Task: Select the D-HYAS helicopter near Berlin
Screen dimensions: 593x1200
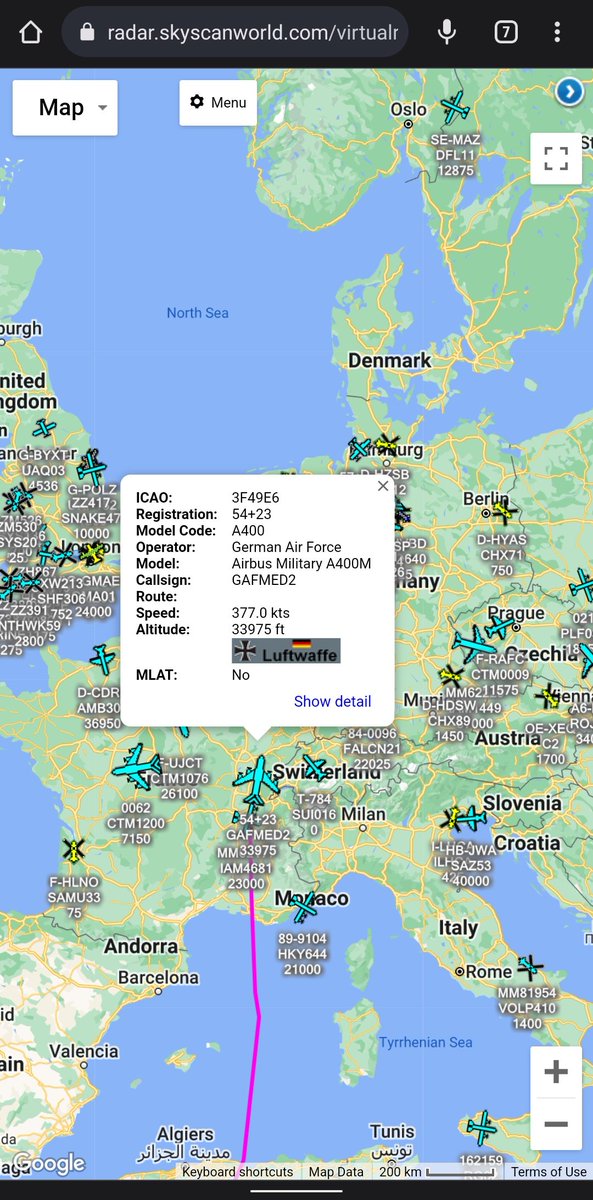Action: pyautogui.click(x=503, y=512)
